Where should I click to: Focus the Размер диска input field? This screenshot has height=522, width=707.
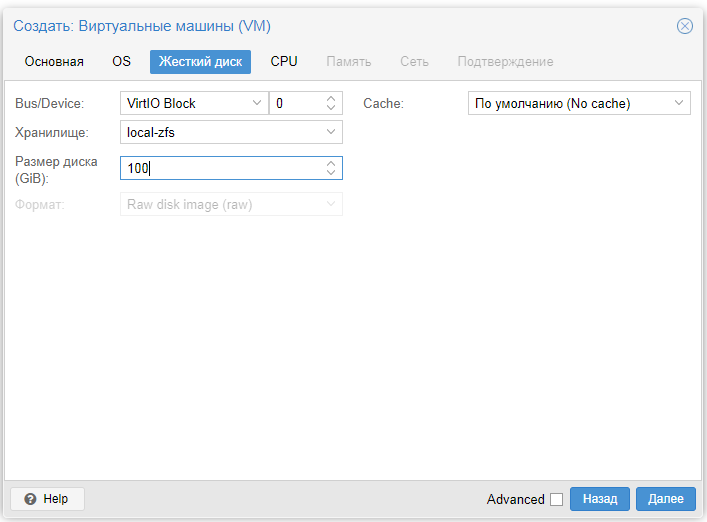pos(220,168)
